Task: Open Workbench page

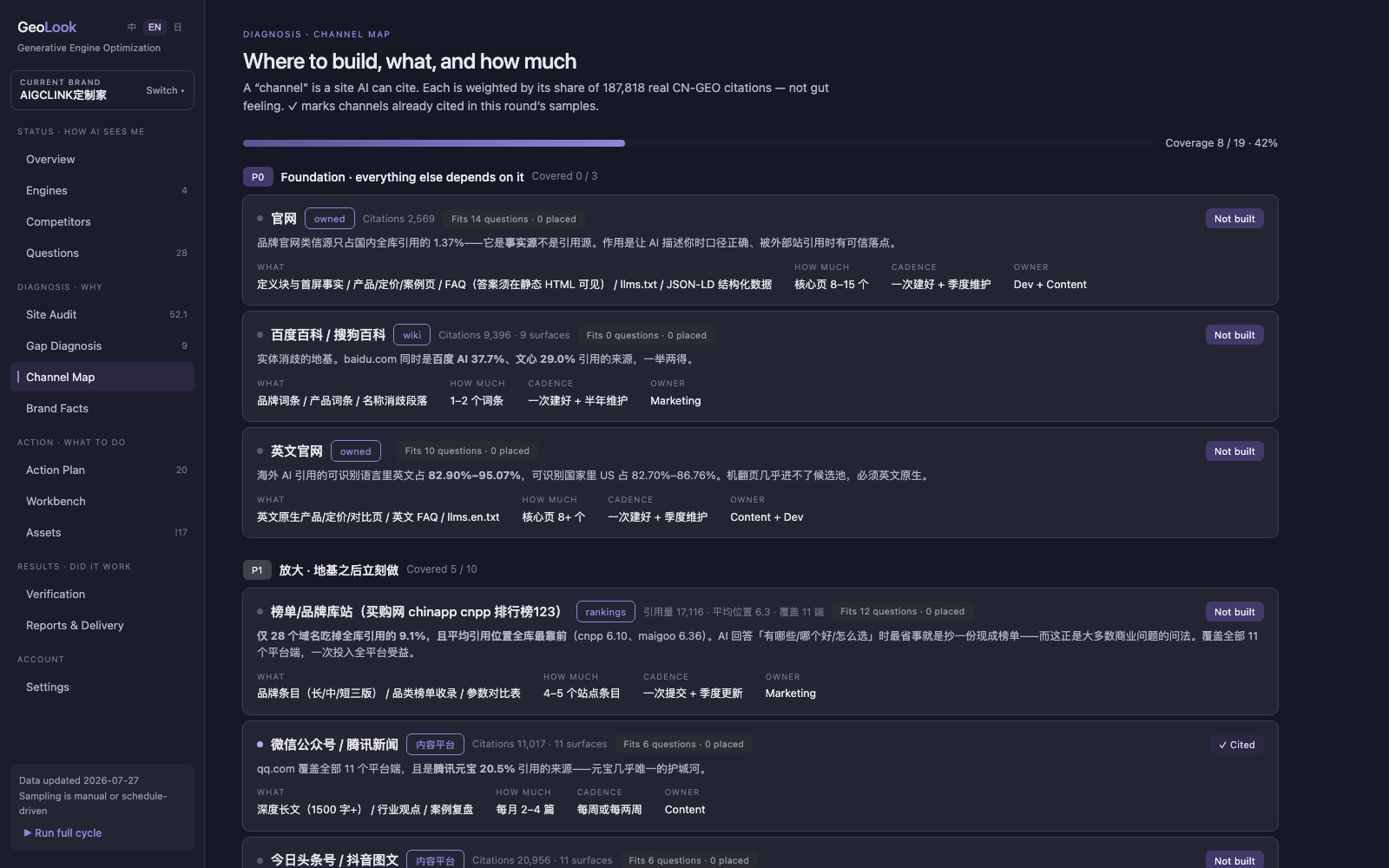Action: tap(102, 502)
